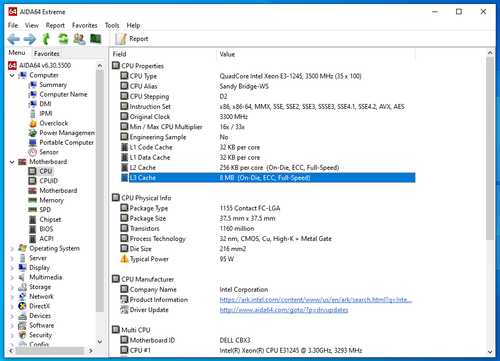Viewport: 500px width, 361px height.
Task: Switch to the Favorites tab
Action: click(x=47, y=53)
